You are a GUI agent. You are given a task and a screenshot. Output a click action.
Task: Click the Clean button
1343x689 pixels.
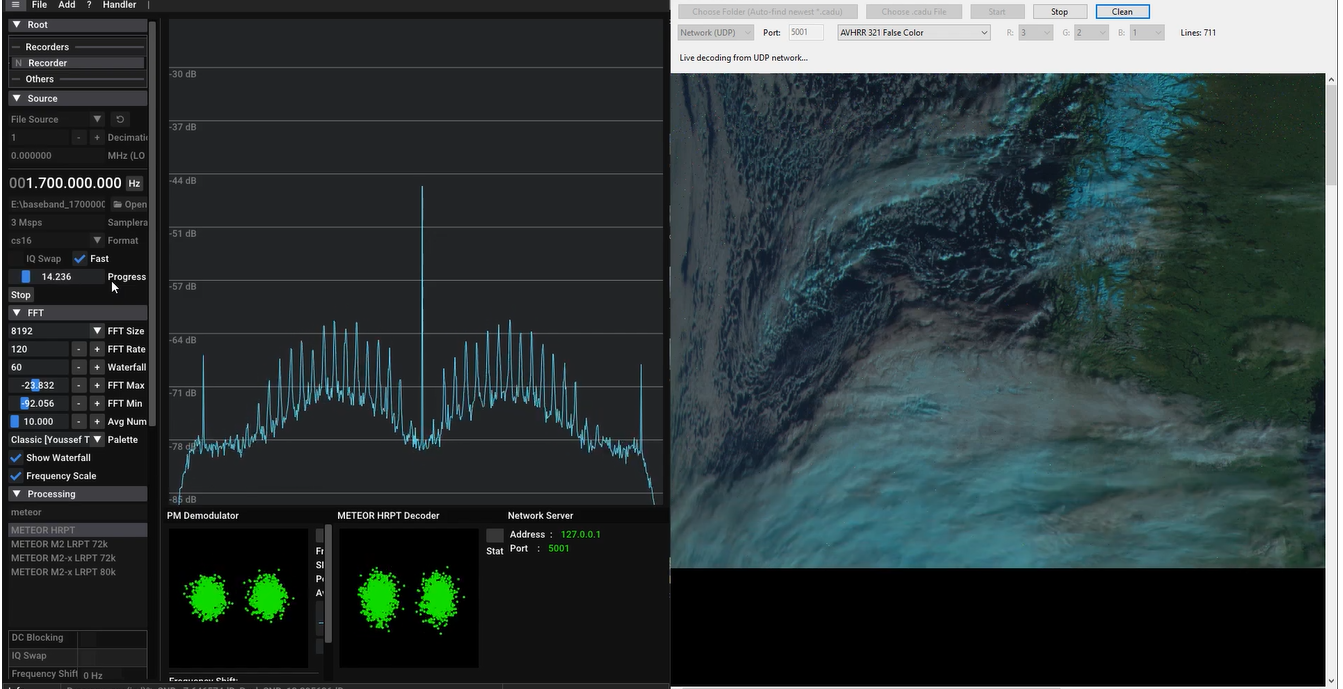(x=1122, y=12)
